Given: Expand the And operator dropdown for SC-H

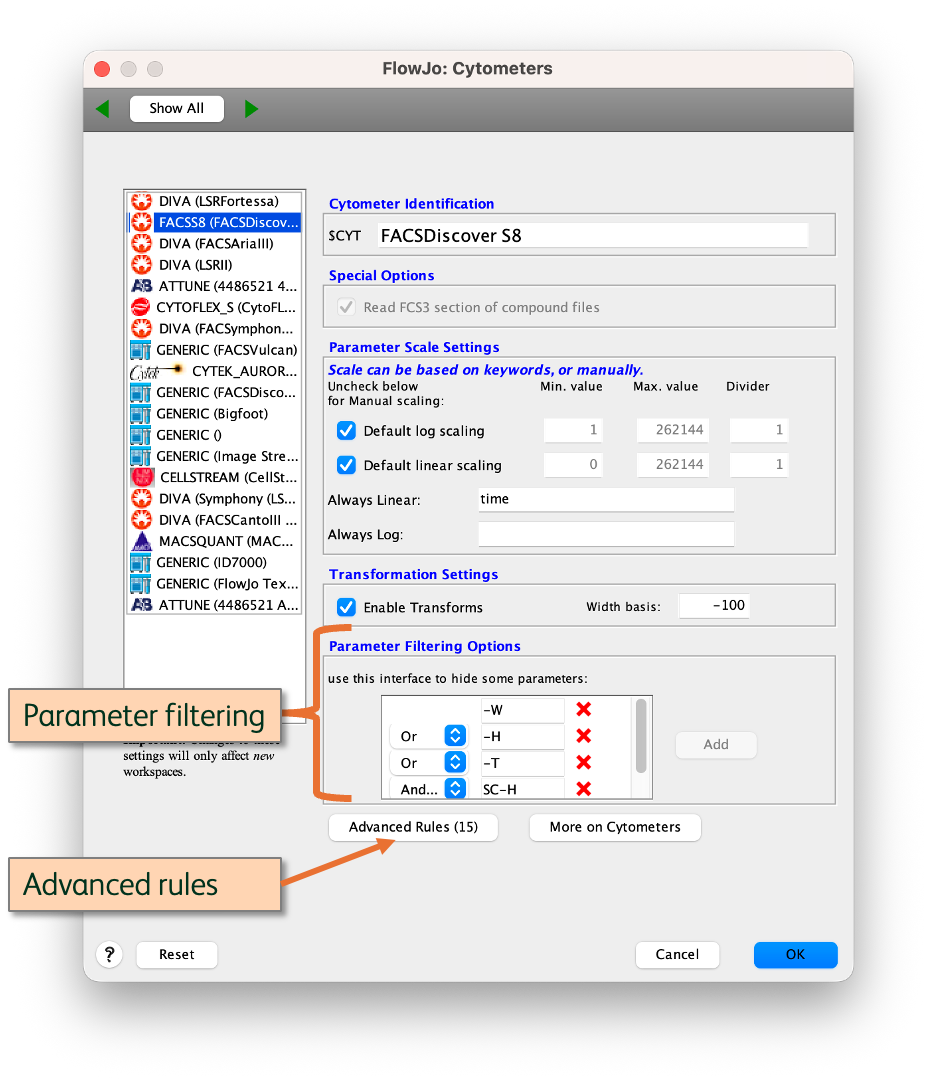Looking at the screenshot, I should point(455,789).
